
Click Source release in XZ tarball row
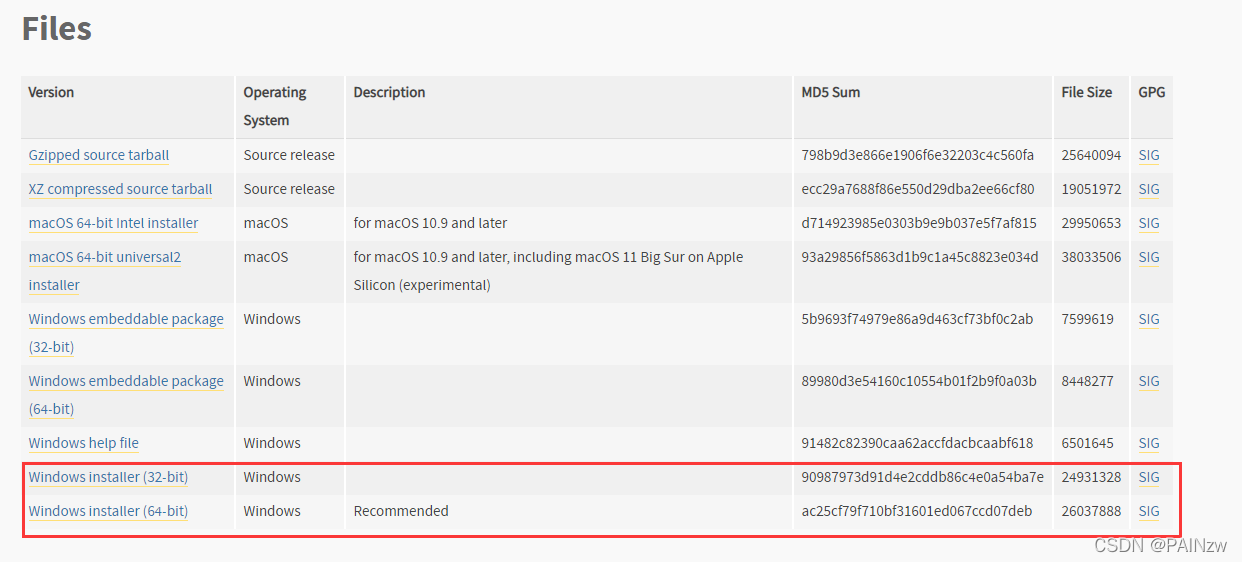coord(289,189)
